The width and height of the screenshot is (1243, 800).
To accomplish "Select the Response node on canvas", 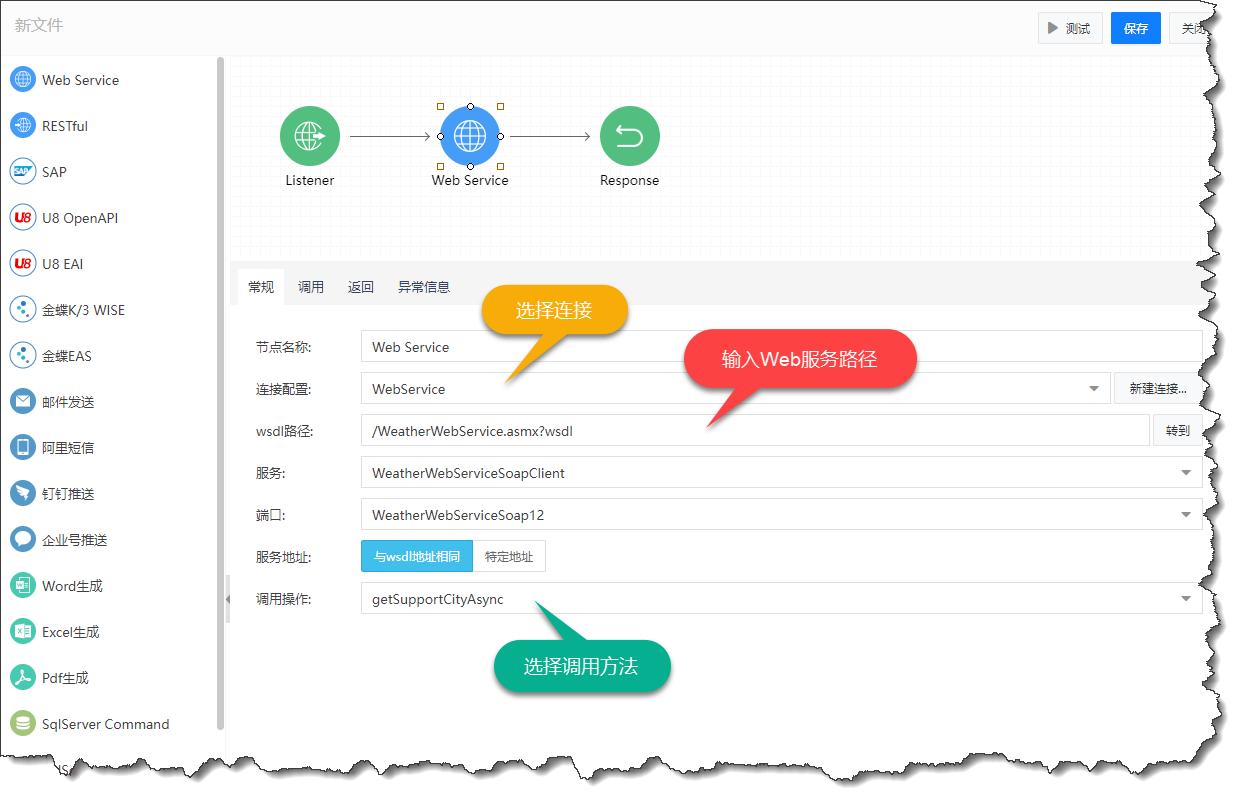I will [629, 136].
